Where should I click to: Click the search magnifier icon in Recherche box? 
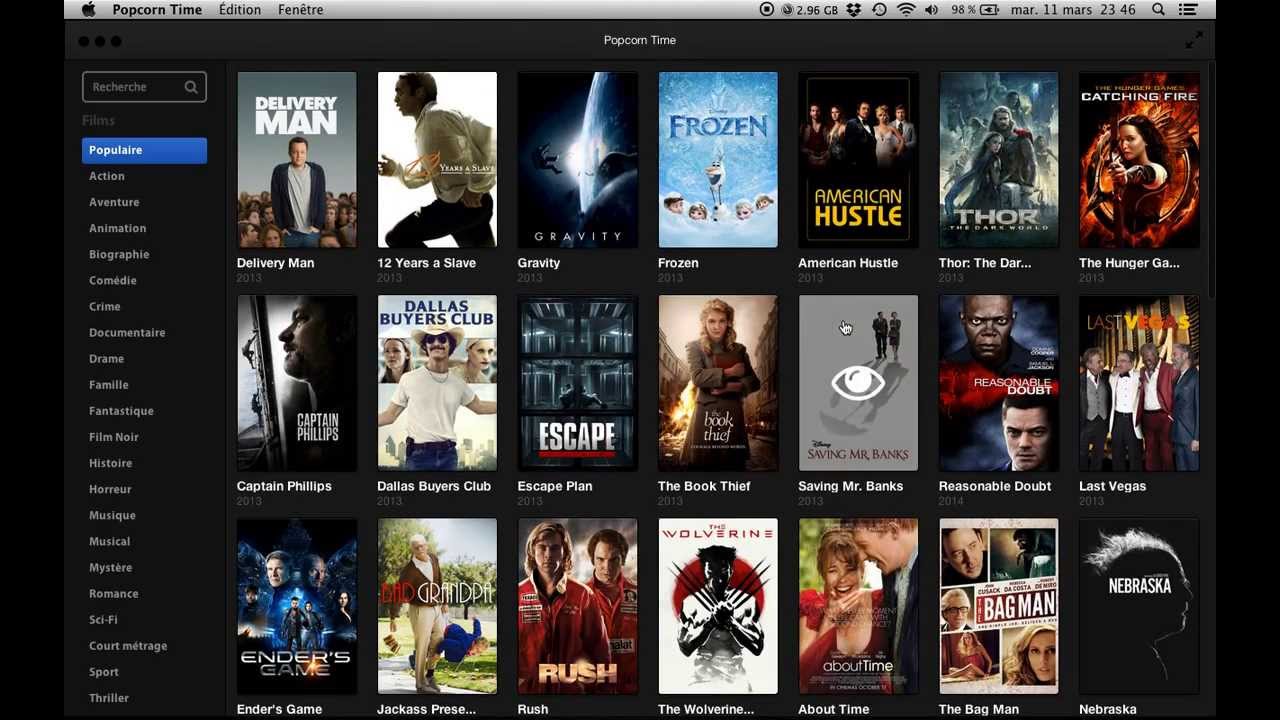pos(191,87)
